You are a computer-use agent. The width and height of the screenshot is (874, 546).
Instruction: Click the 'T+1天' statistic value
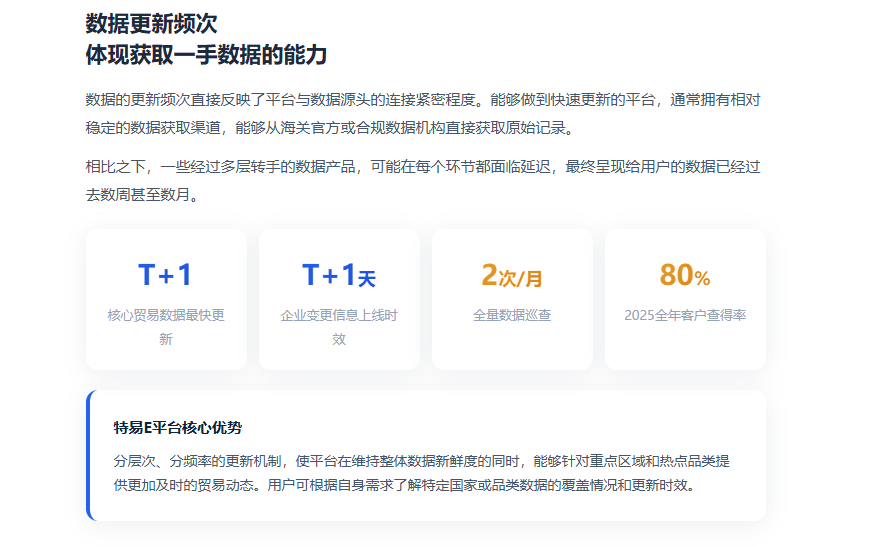[339, 275]
